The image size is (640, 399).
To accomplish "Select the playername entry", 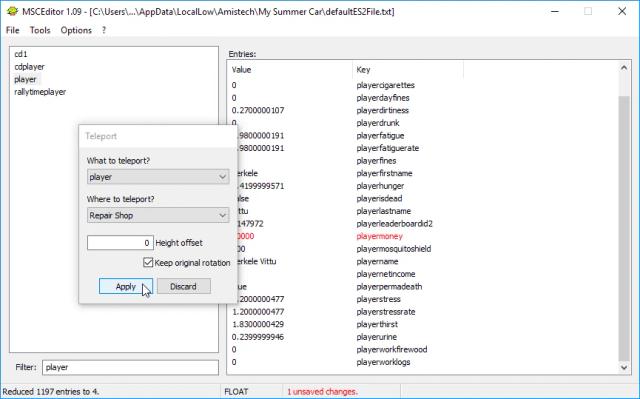I will pyautogui.click(x=377, y=262).
